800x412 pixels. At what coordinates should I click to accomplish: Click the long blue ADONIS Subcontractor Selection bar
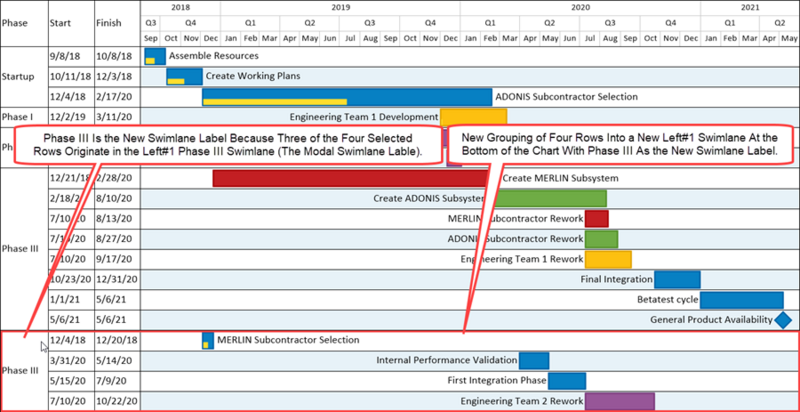tap(347, 97)
